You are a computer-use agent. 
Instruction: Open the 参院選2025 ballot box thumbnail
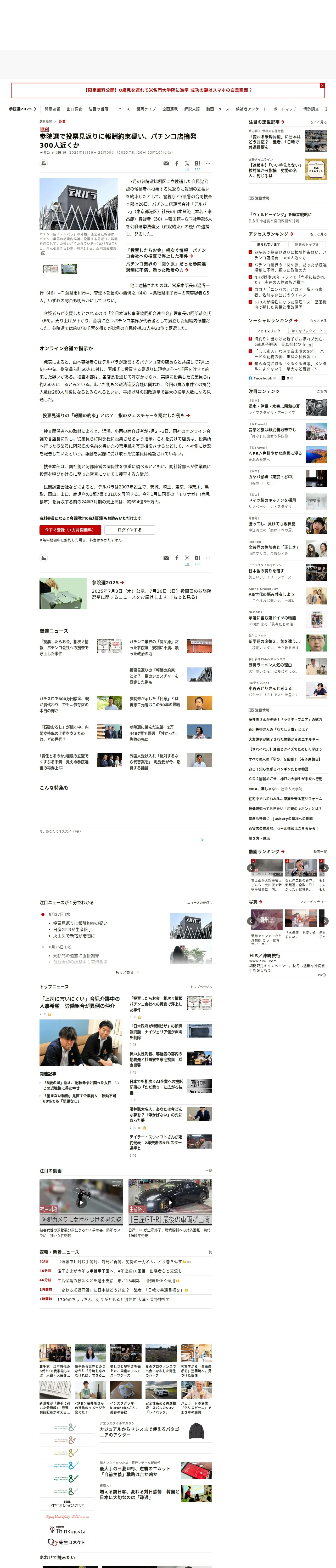(x=63, y=593)
